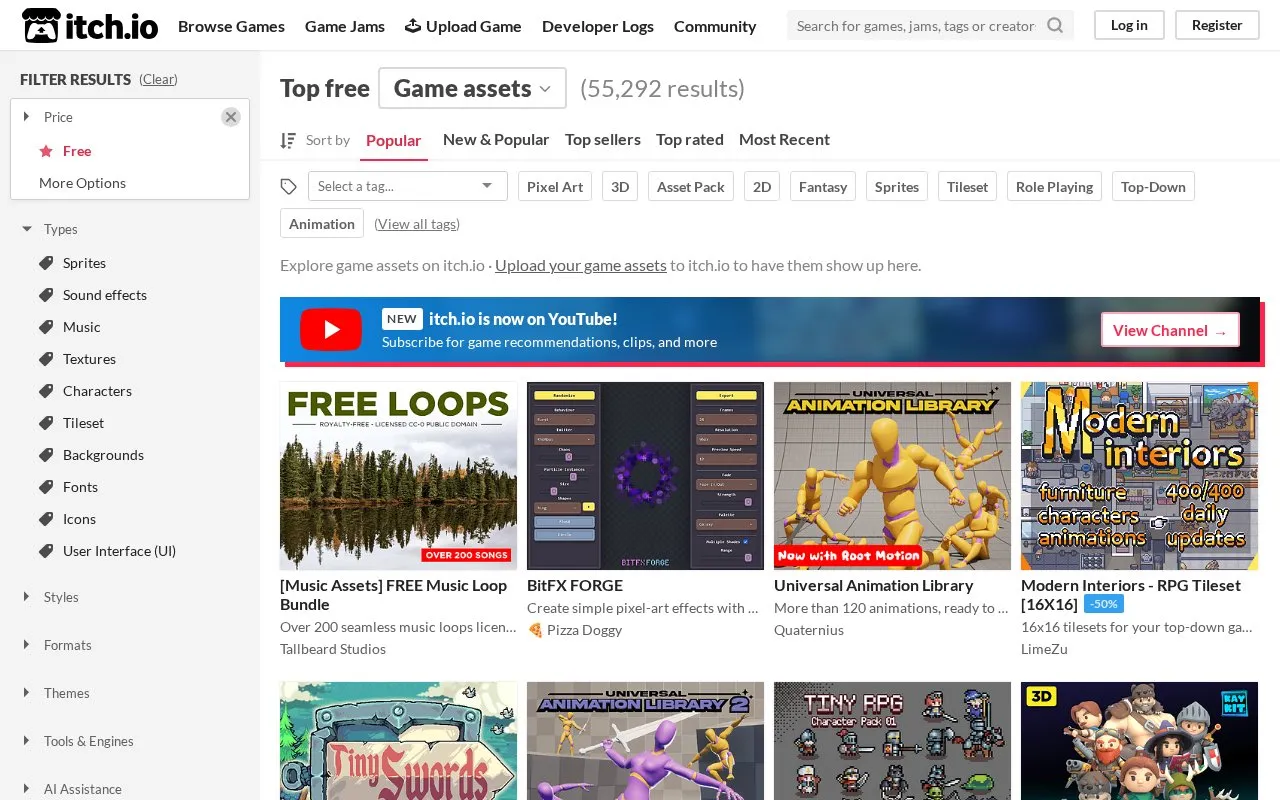Open More Options under Price
Viewport: 1280px width, 800px height.
click(82, 183)
